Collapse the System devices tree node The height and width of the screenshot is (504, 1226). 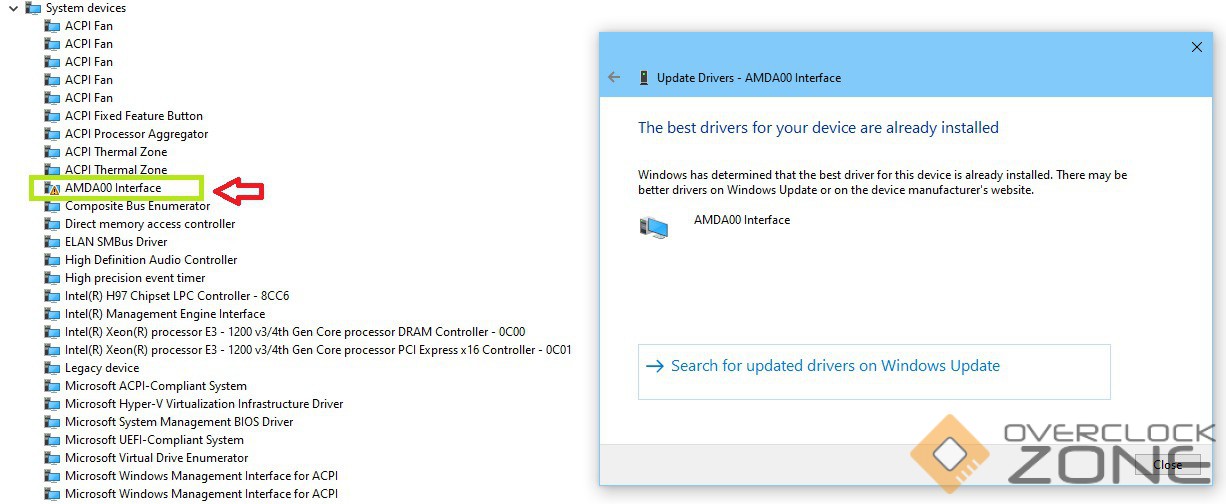pos(12,8)
